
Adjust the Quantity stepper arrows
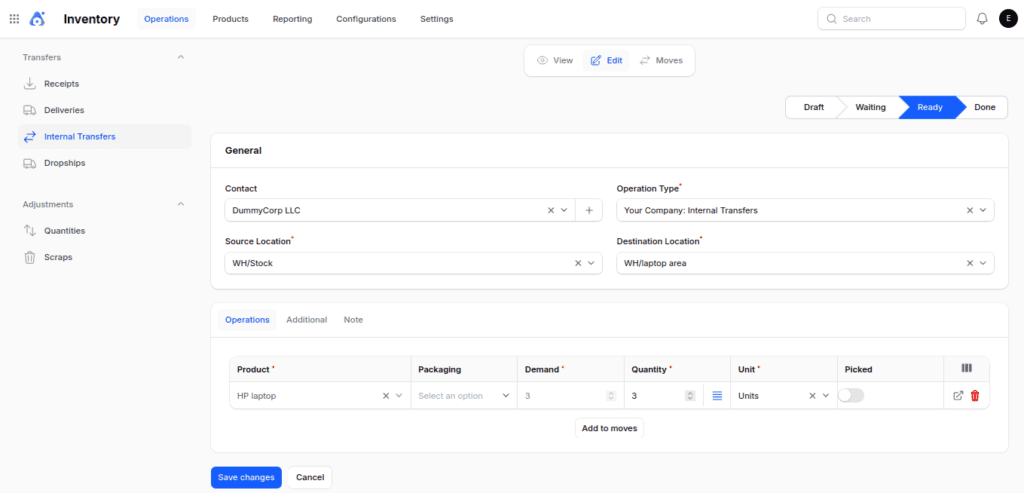coord(690,396)
